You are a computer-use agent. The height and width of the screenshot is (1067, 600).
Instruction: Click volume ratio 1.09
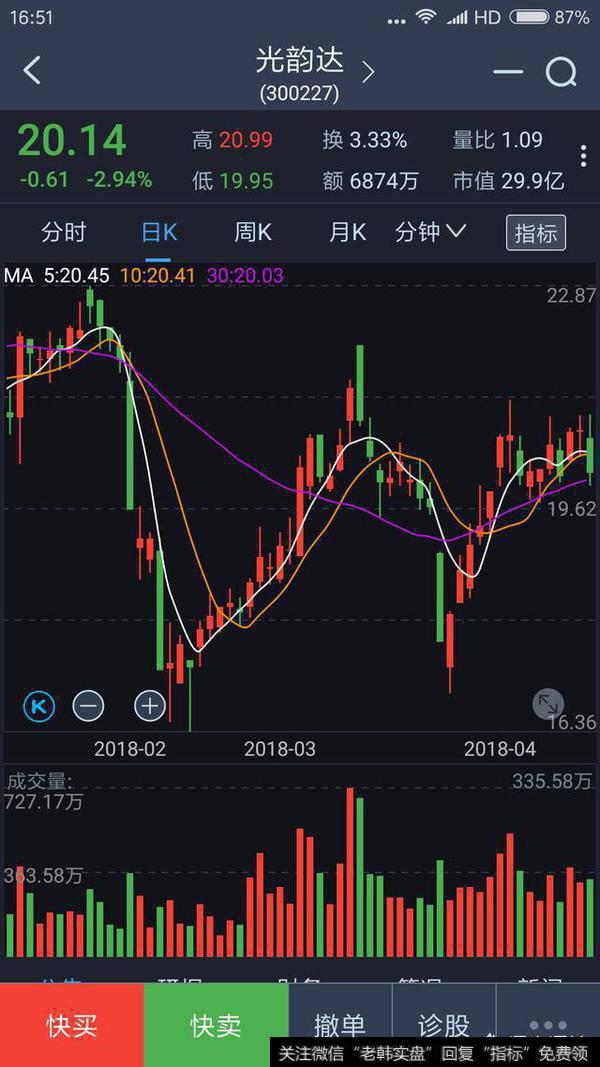(x=522, y=140)
